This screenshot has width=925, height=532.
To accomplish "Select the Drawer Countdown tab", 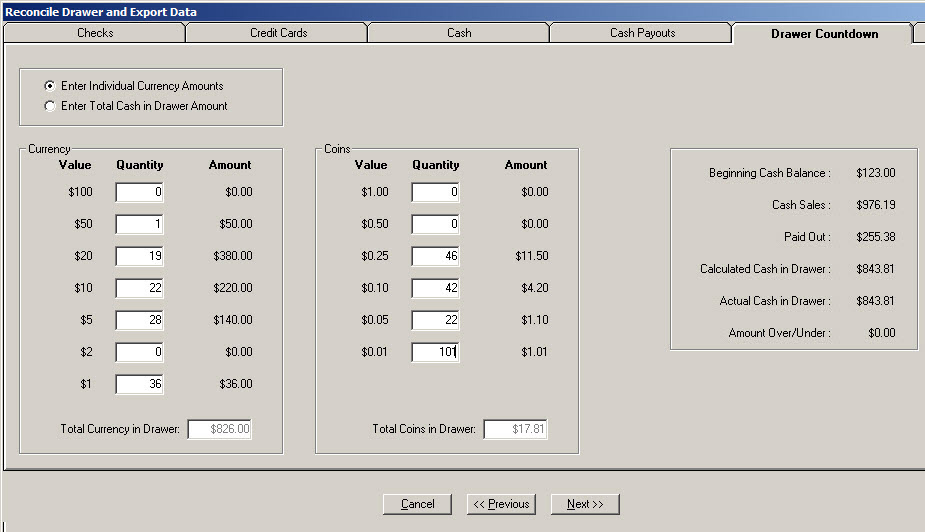I will pyautogui.click(x=824, y=34).
